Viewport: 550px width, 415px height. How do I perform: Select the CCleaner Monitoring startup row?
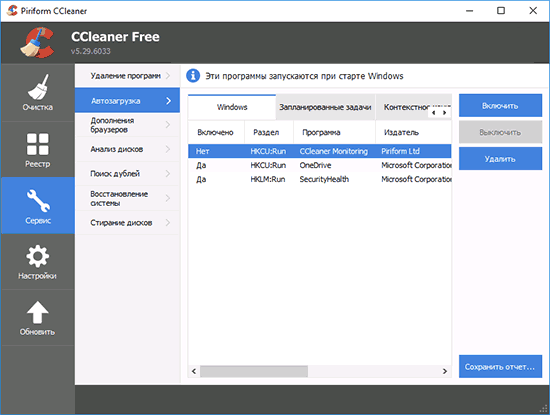[x=320, y=151]
